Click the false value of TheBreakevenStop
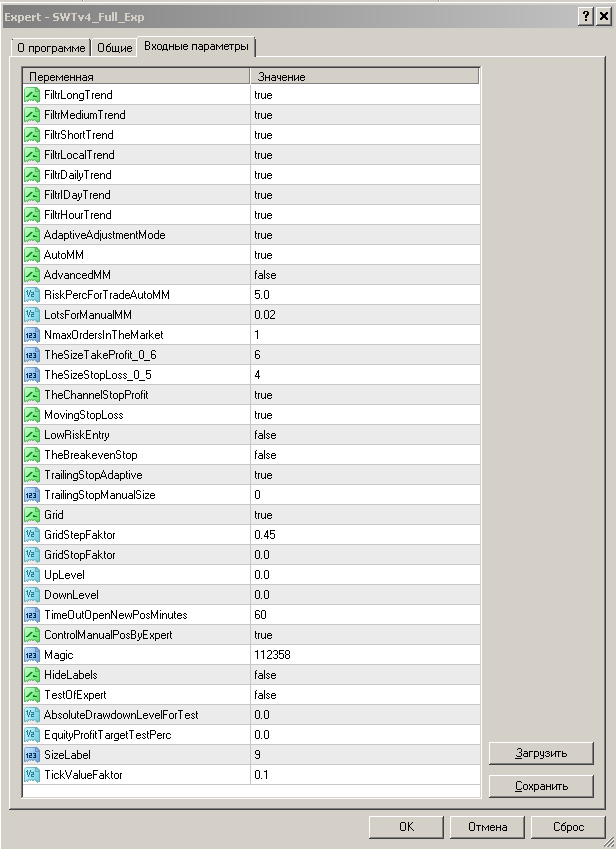 [x=265, y=455]
